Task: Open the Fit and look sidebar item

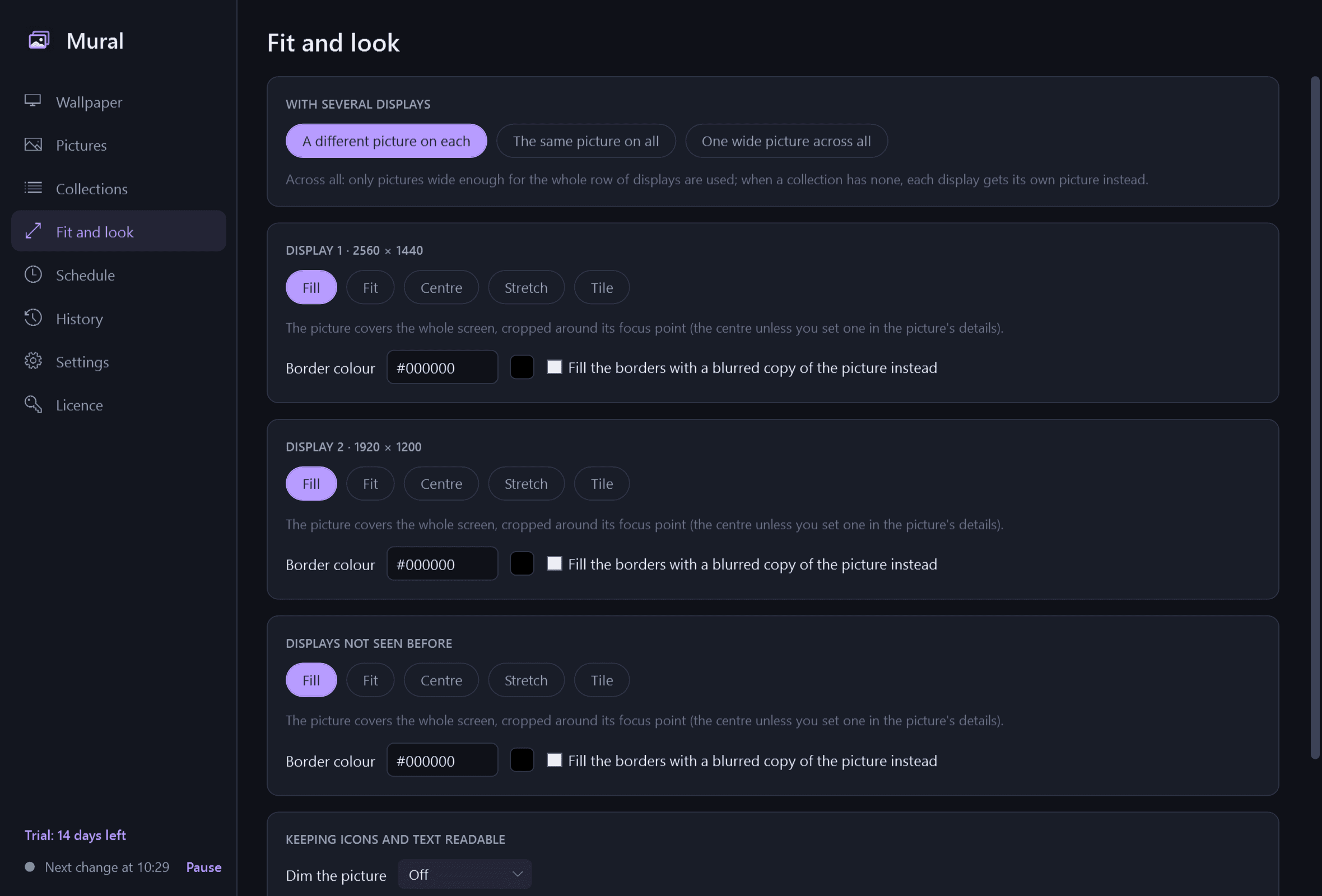Action: tap(118, 231)
